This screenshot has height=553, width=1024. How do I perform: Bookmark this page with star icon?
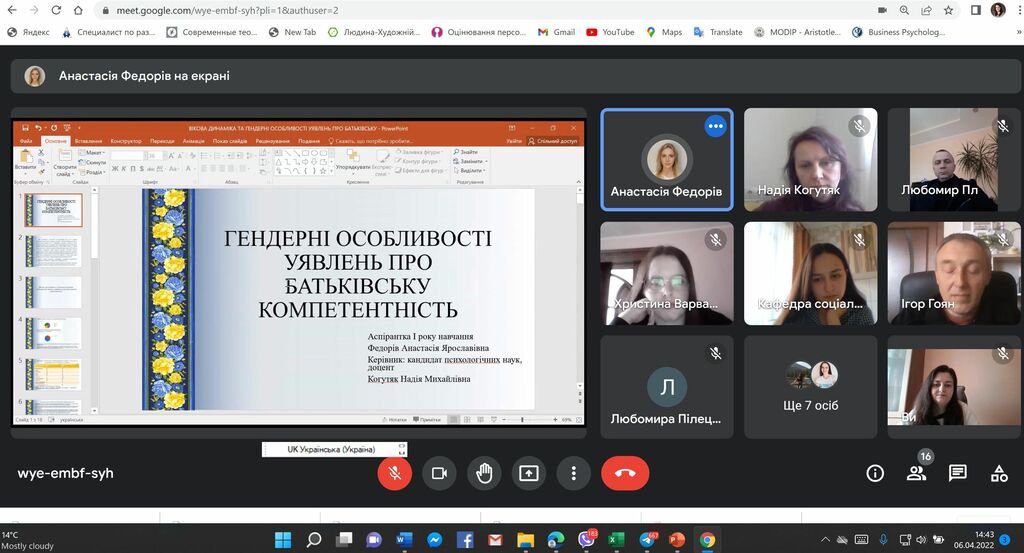[948, 10]
